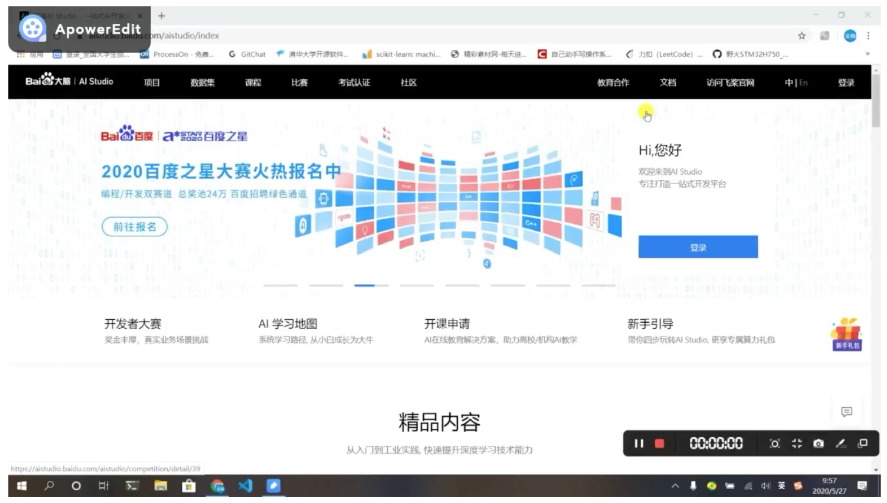Switch to Chrome on the taskbar
Viewport: 887px width, 503px height.
tap(217, 486)
